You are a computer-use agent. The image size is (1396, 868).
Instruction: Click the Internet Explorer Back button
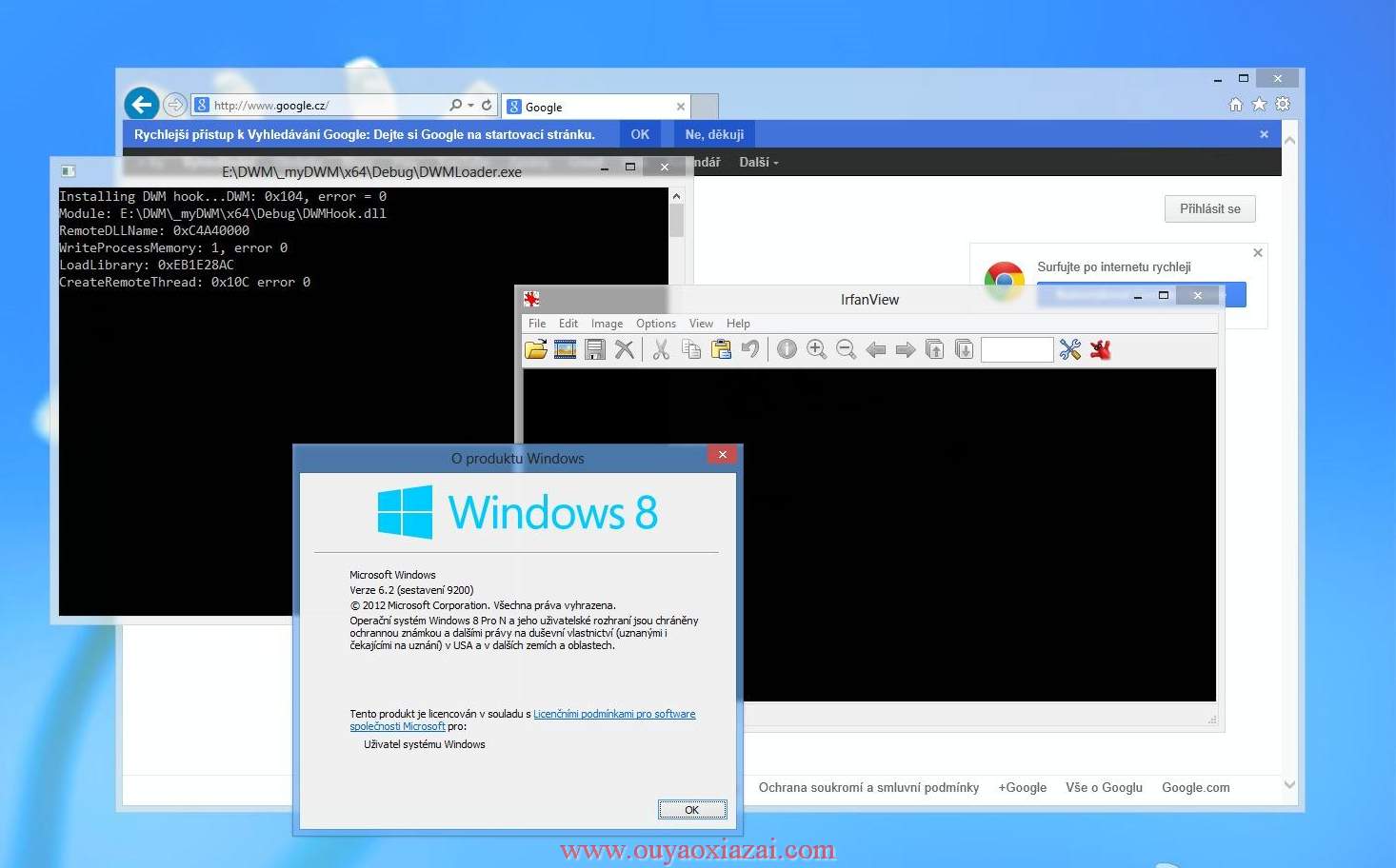[142, 105]
